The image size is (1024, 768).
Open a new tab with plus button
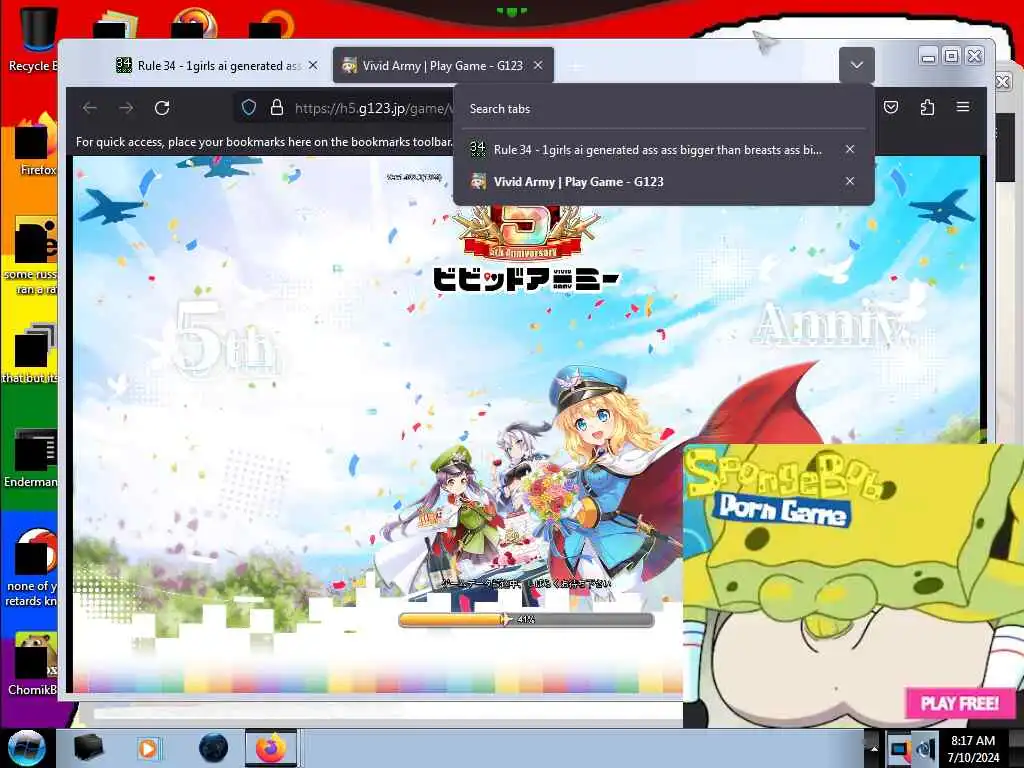[575, 65]
